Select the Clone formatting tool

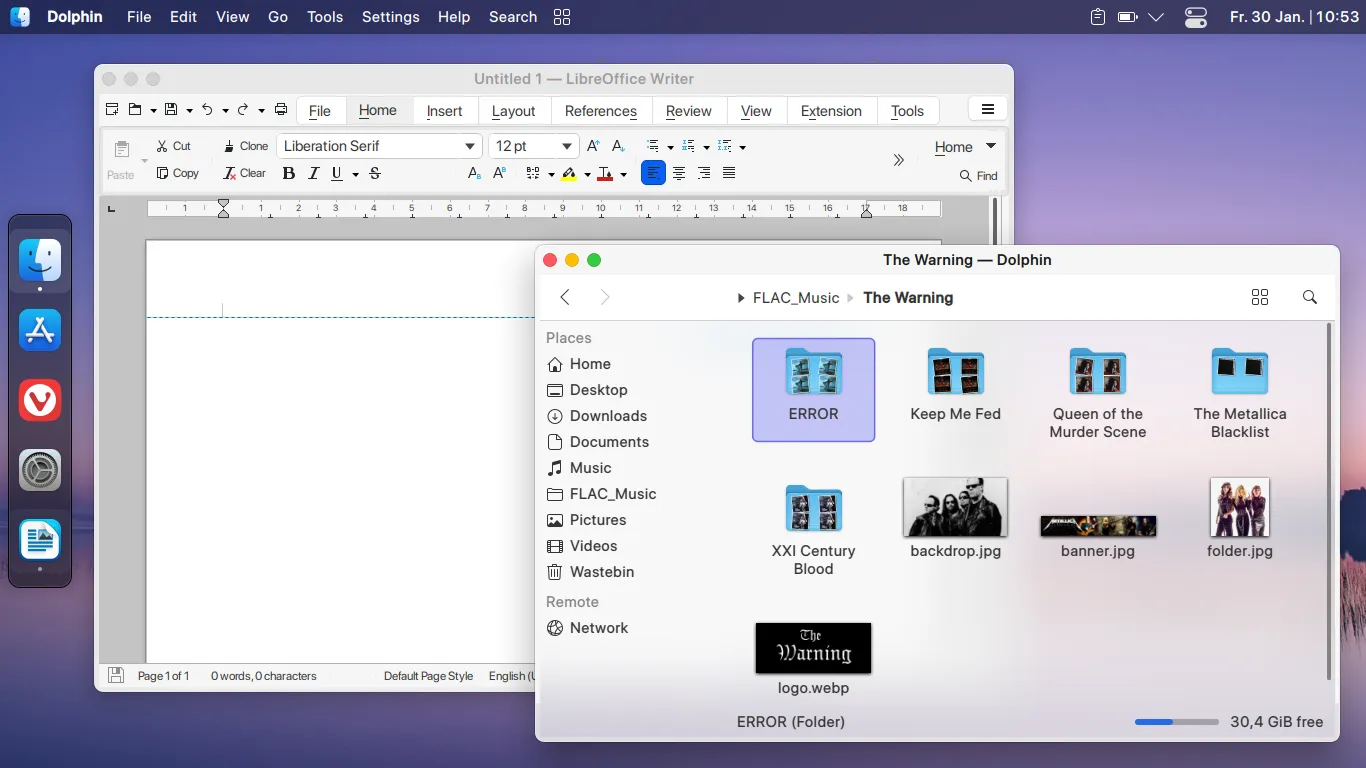coord(244,146)
